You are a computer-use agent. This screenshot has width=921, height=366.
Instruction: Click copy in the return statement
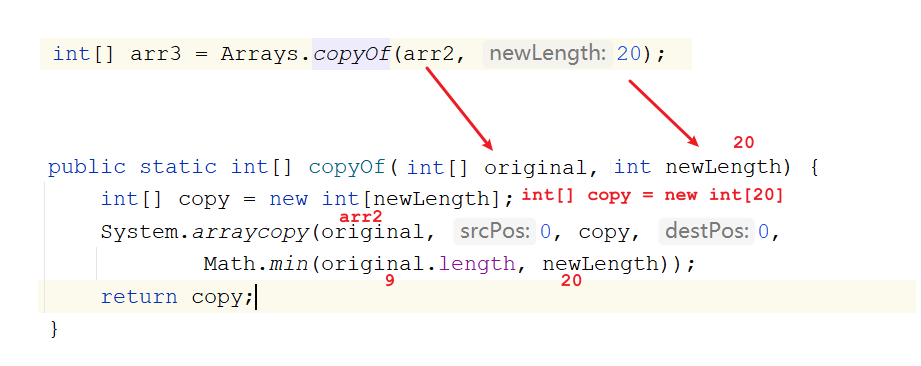click(x=217, y=298)
